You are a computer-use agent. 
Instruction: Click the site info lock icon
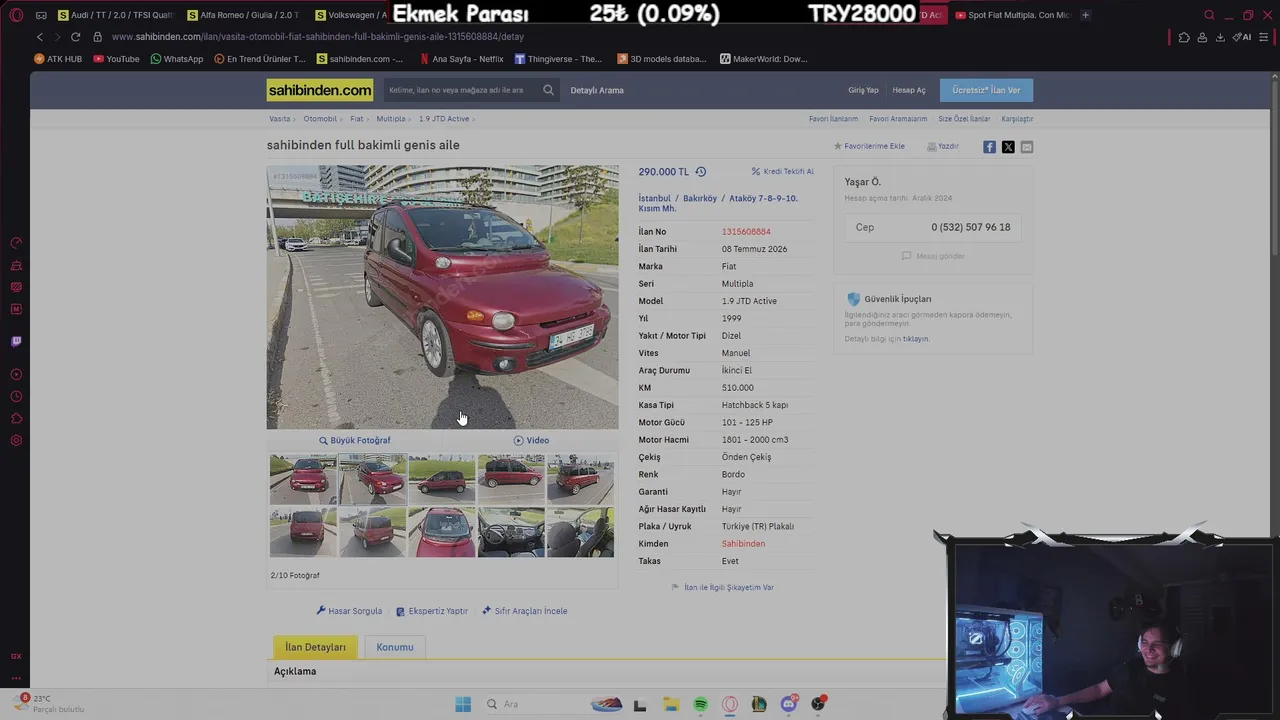(x=97, y=37)
